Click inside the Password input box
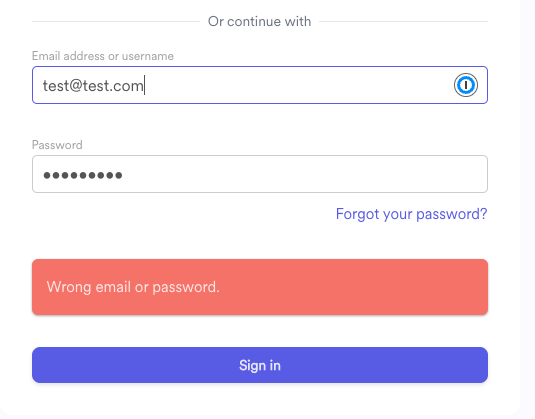The width and height of the screenshot is (535, 419). 260,174
